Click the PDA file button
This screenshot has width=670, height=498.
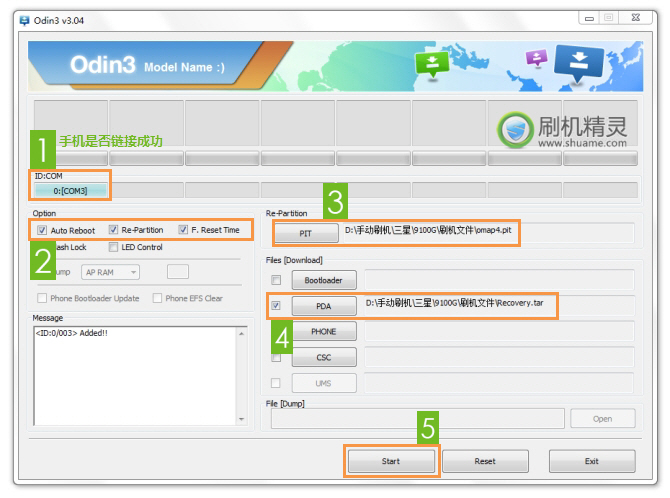point(324,306)
